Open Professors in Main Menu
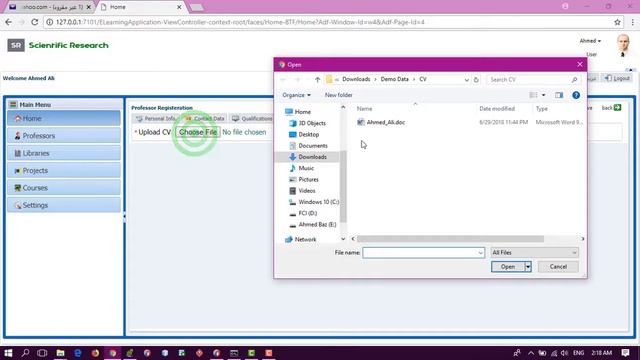 click(x=64, y=136)
